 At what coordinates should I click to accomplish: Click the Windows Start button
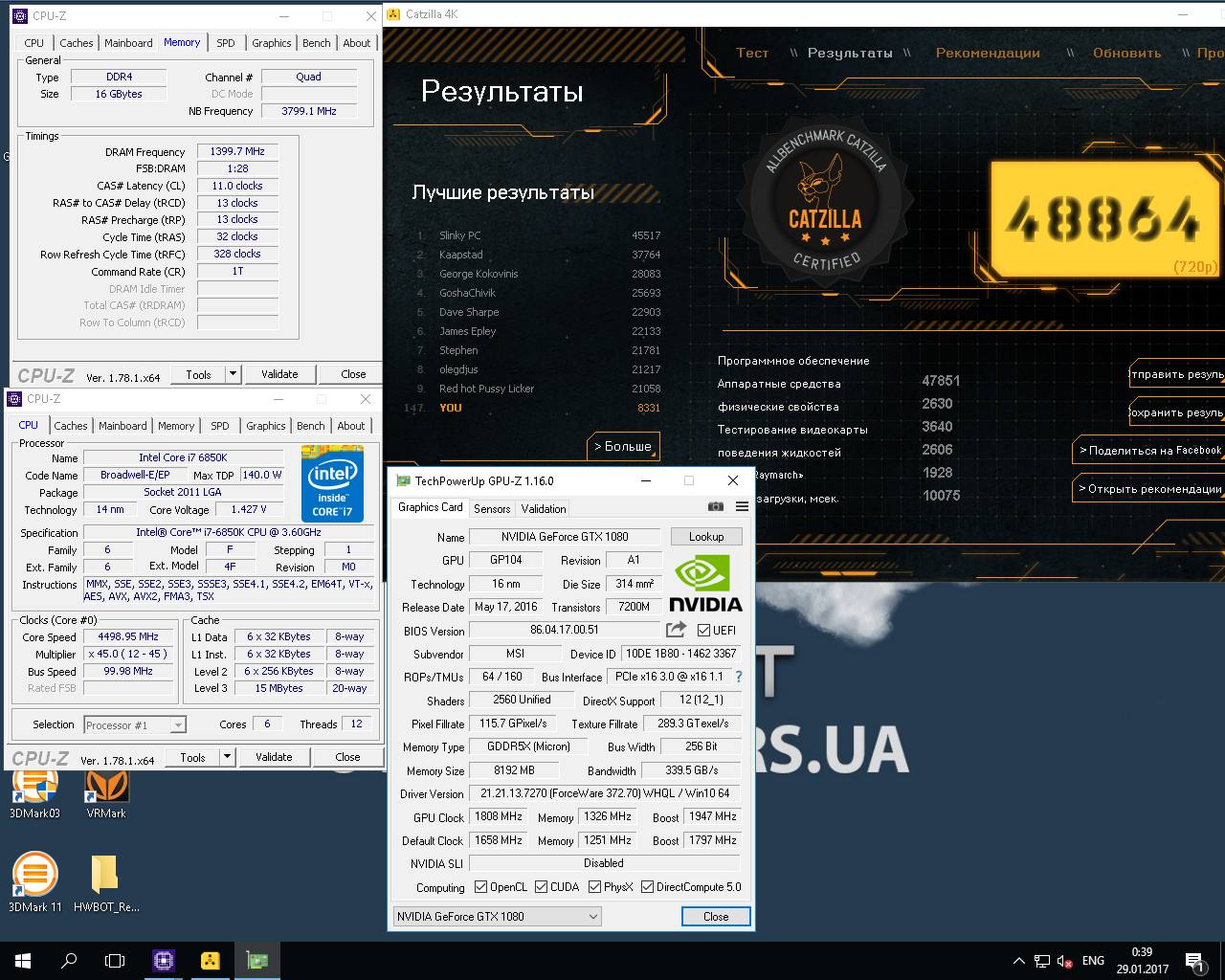click(x=23, y=961)
